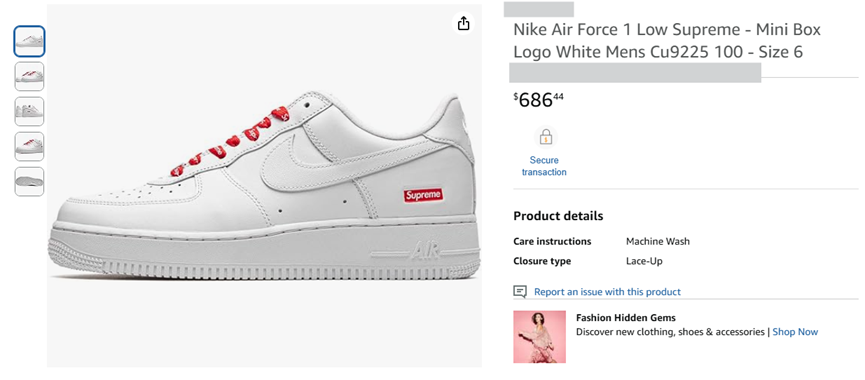Open the Secure transaction link

(x=544, y=166)
